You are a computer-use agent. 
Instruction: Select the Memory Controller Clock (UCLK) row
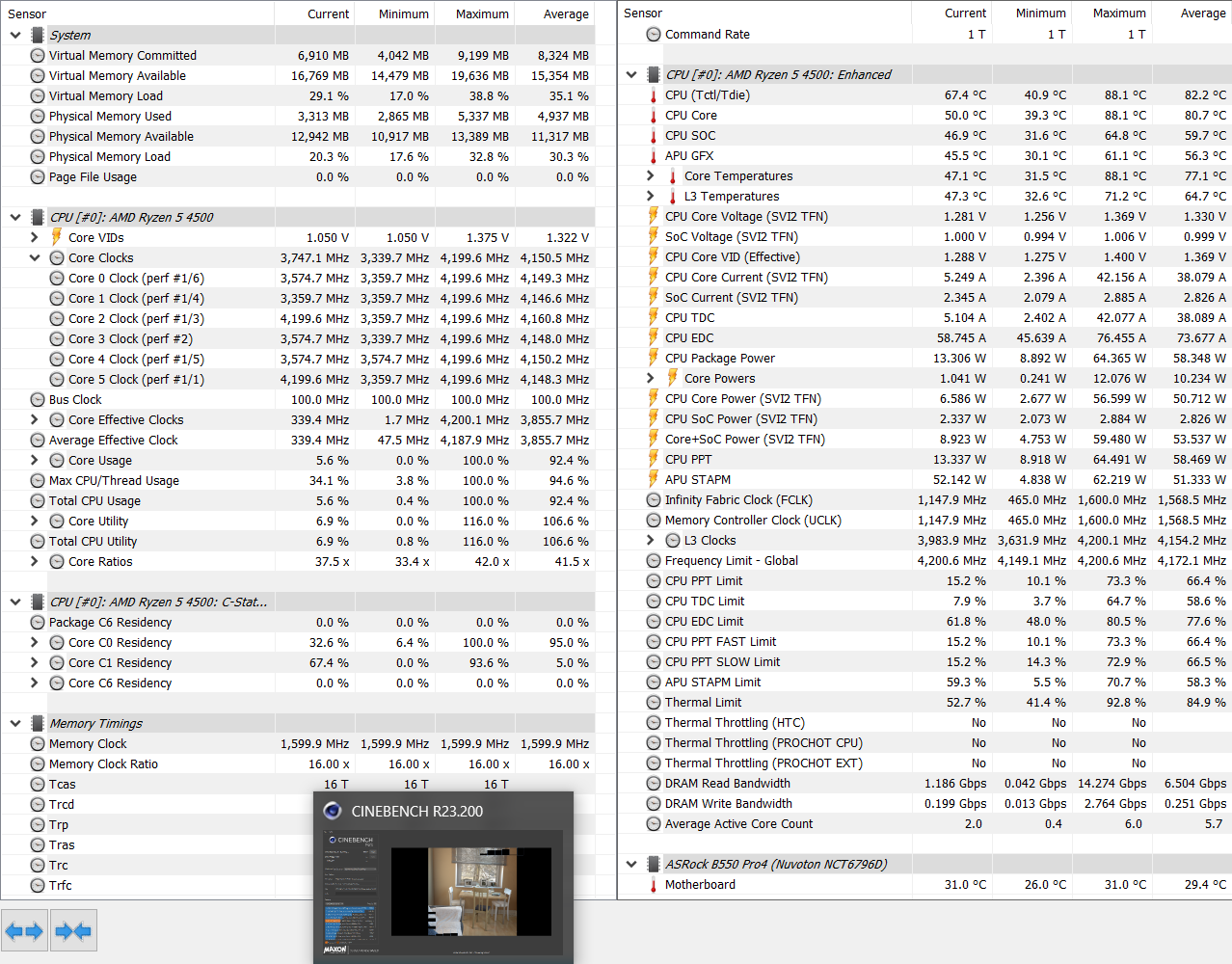click(x=925, y=520)
